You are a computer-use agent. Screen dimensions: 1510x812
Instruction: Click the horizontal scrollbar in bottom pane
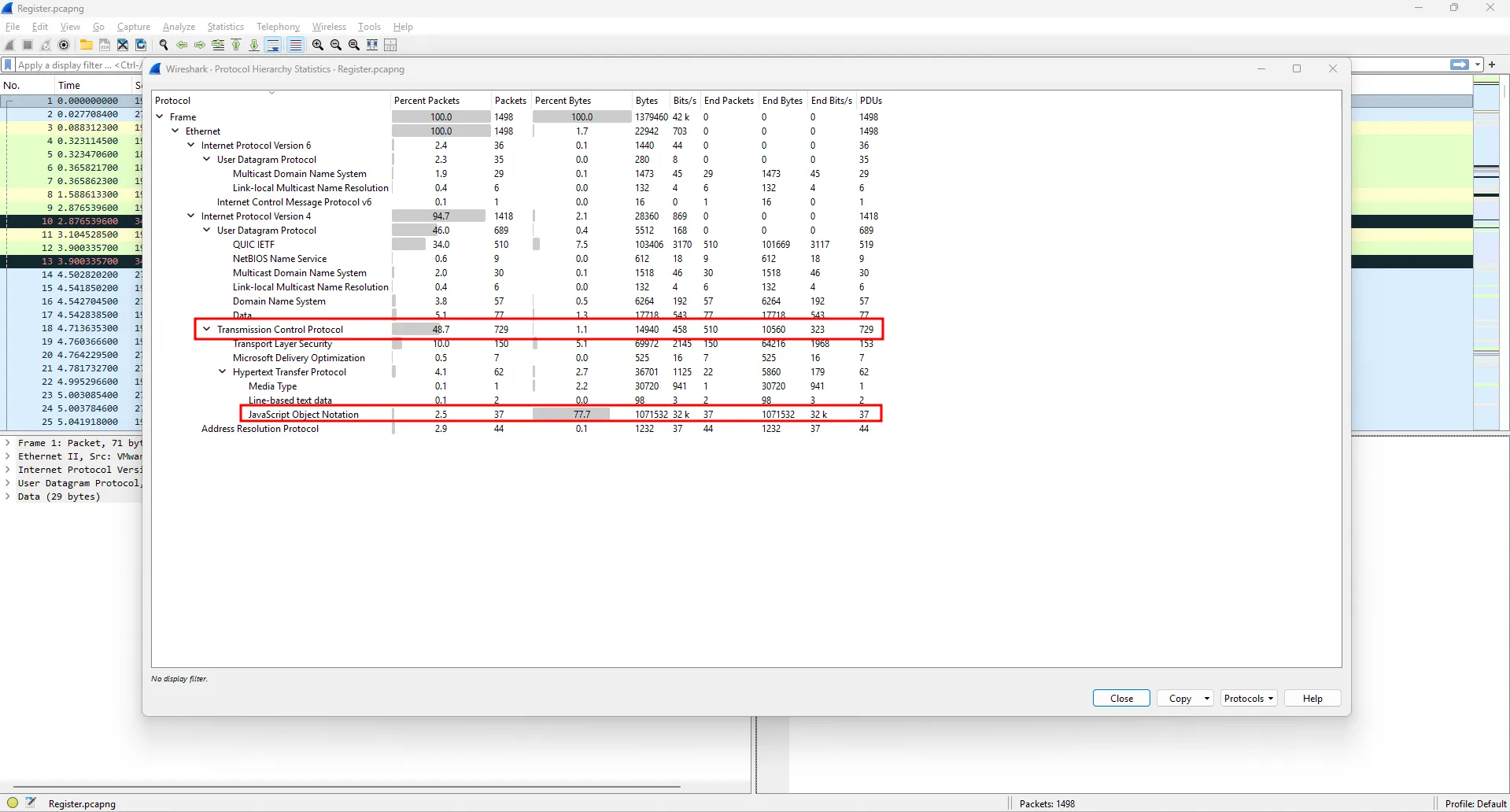(346, 786)
